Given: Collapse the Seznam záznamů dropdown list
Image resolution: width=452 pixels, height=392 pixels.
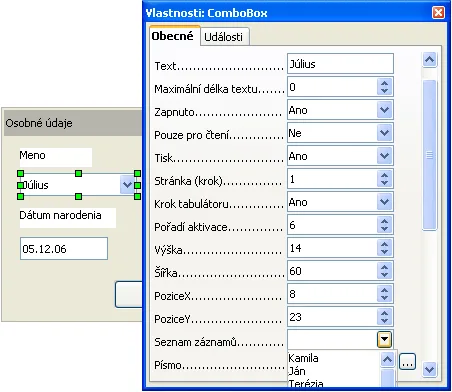Looking at the screenshot, I should [385, 340].
